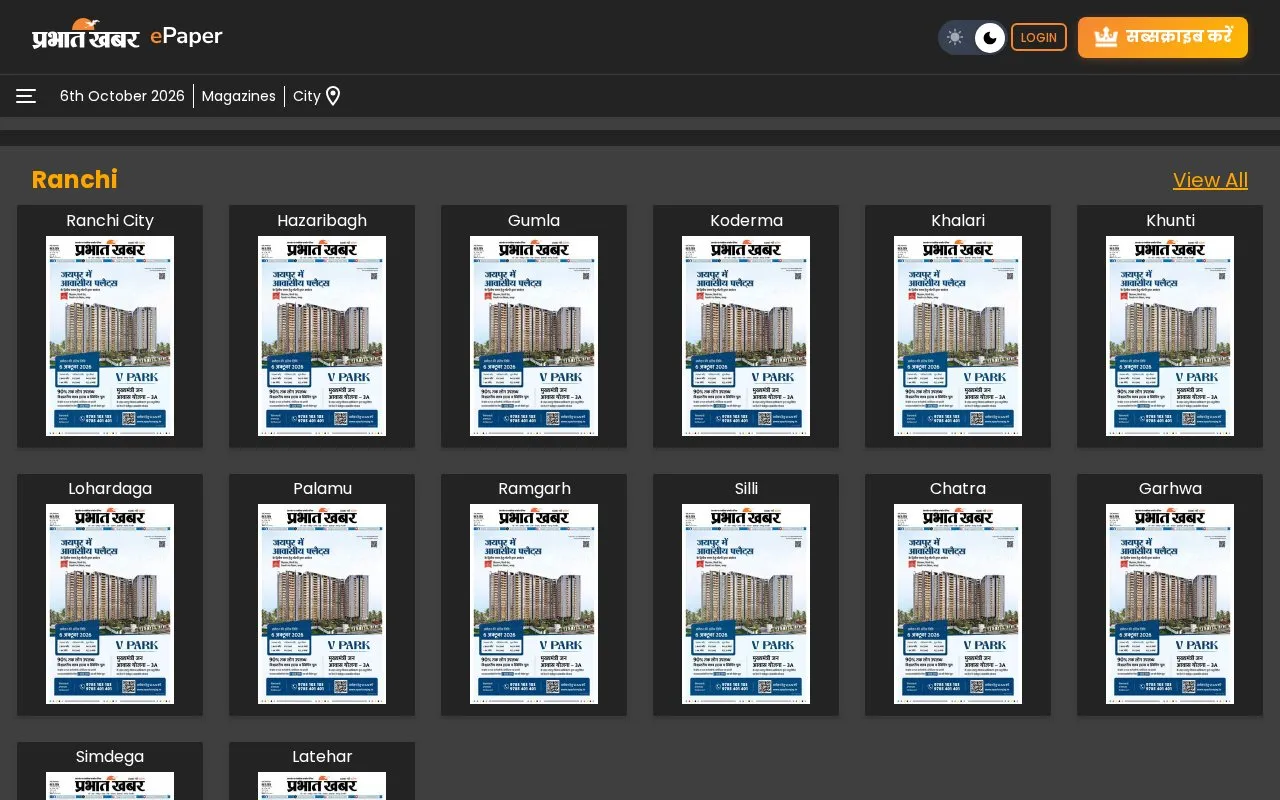The height and width of the screenshot is (800, 1280).
Task: Open the Garhwa edition thumbnail
Action: pos(1170,604)
